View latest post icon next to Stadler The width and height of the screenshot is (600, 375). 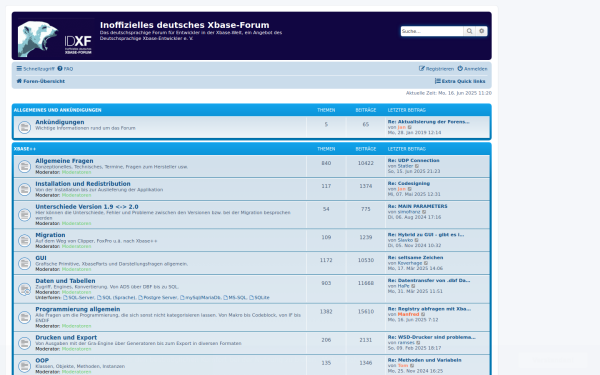click(417, 166)
